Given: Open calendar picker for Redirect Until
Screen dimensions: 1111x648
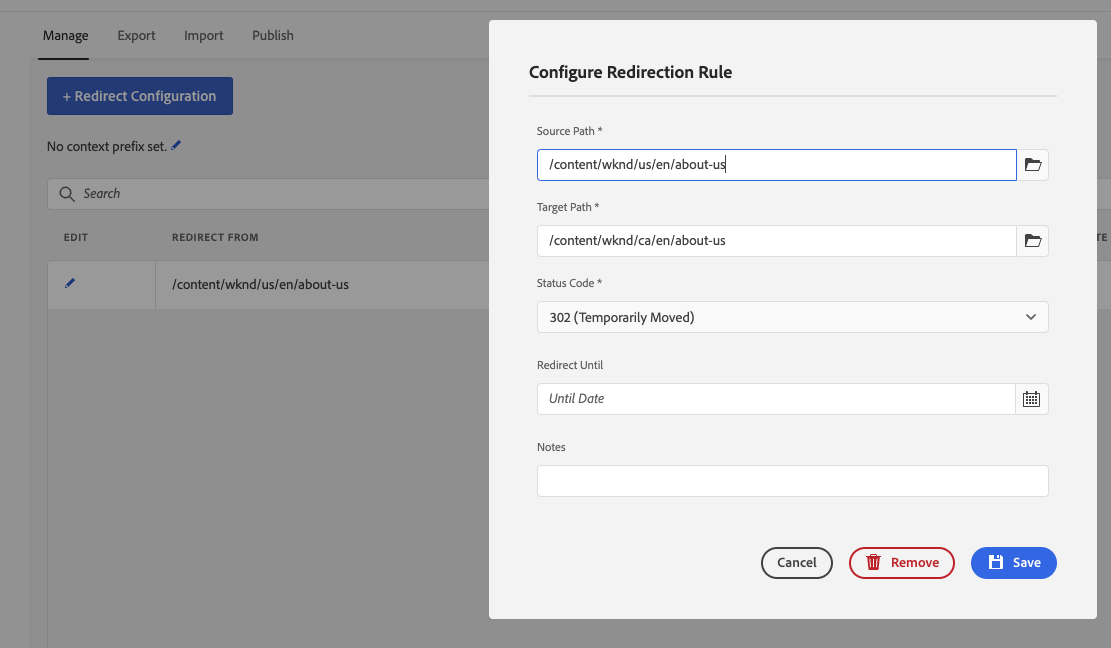Looking at the screenshot, I should point(1032,399).
